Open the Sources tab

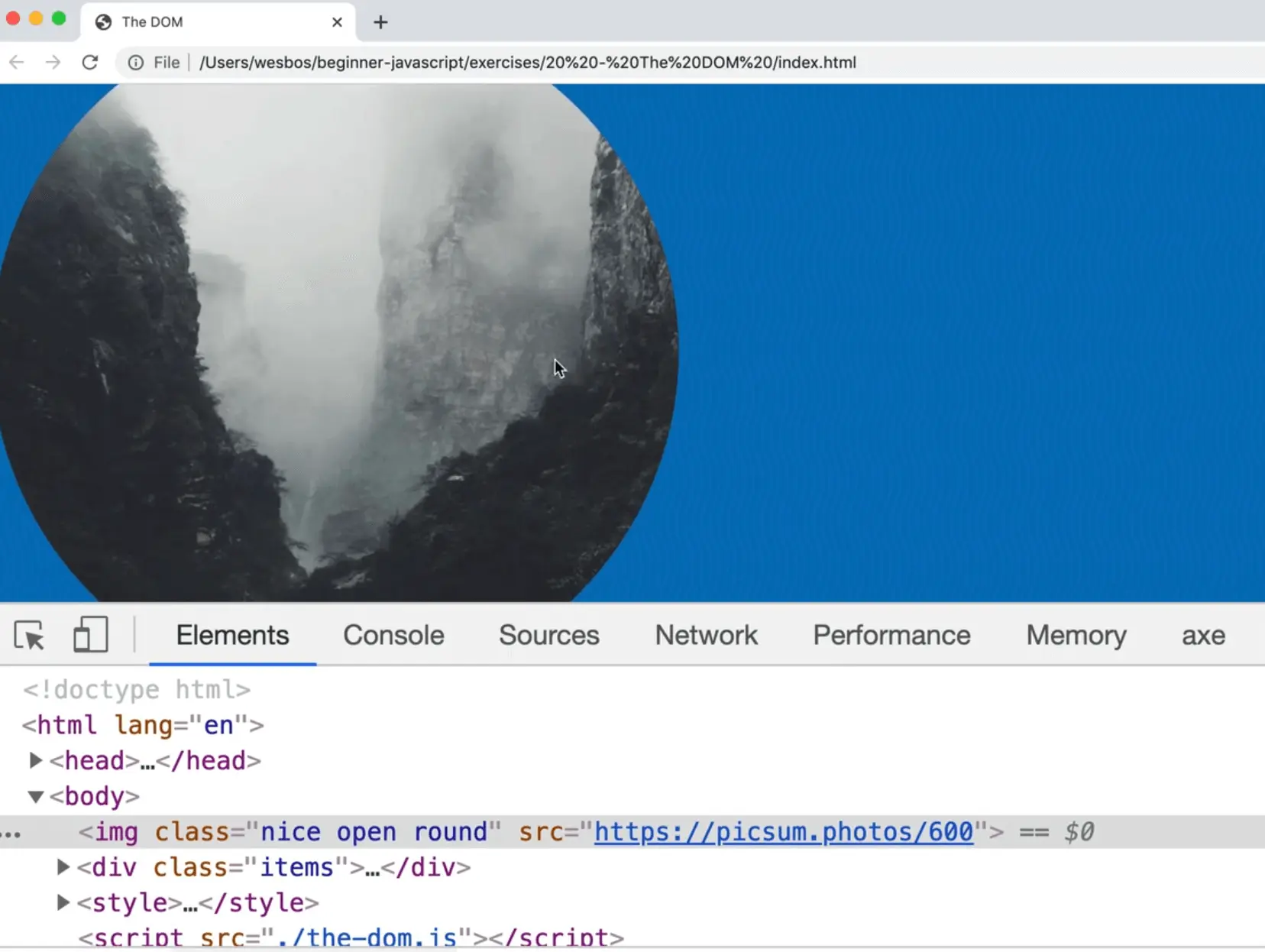[548, 635]
